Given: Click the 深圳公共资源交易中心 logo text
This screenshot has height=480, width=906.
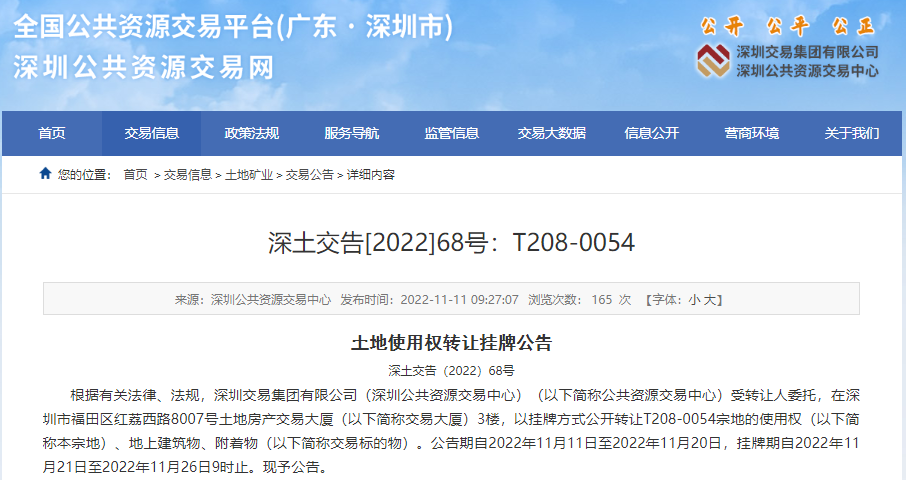Looking at the screenshot, I should [807, 70].
